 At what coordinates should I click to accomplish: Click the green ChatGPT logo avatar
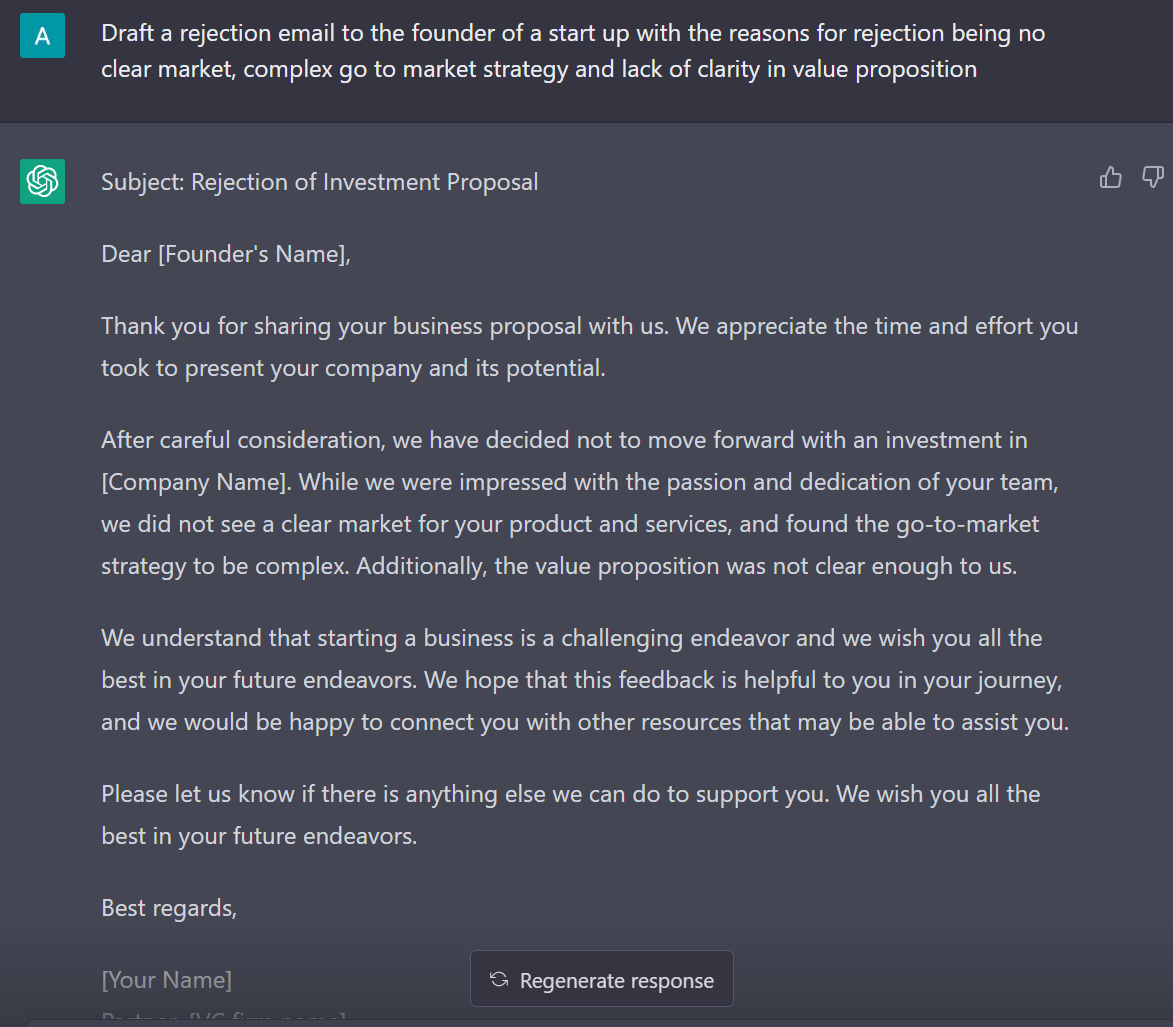click(x=42, y=181)
